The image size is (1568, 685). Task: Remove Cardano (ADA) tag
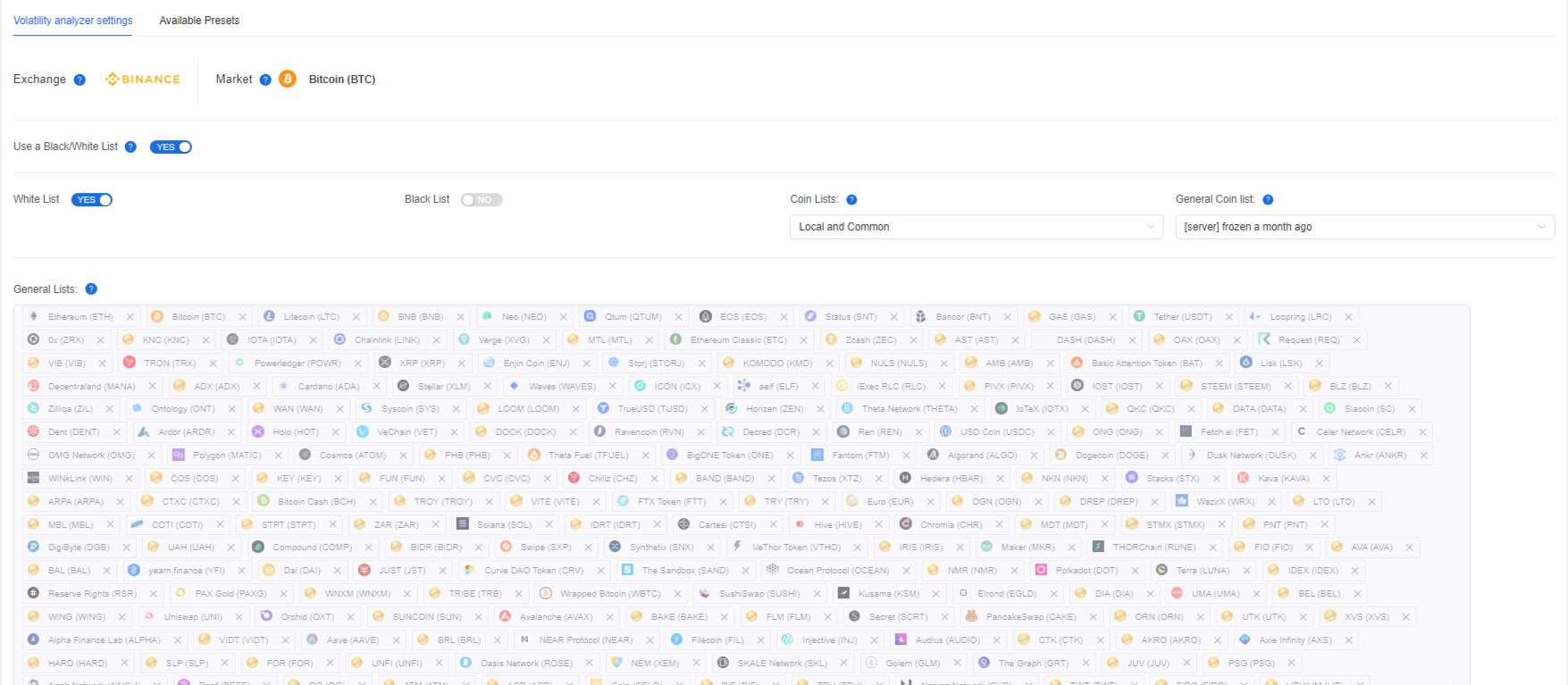pyautogui.click(x=376, y=387)
